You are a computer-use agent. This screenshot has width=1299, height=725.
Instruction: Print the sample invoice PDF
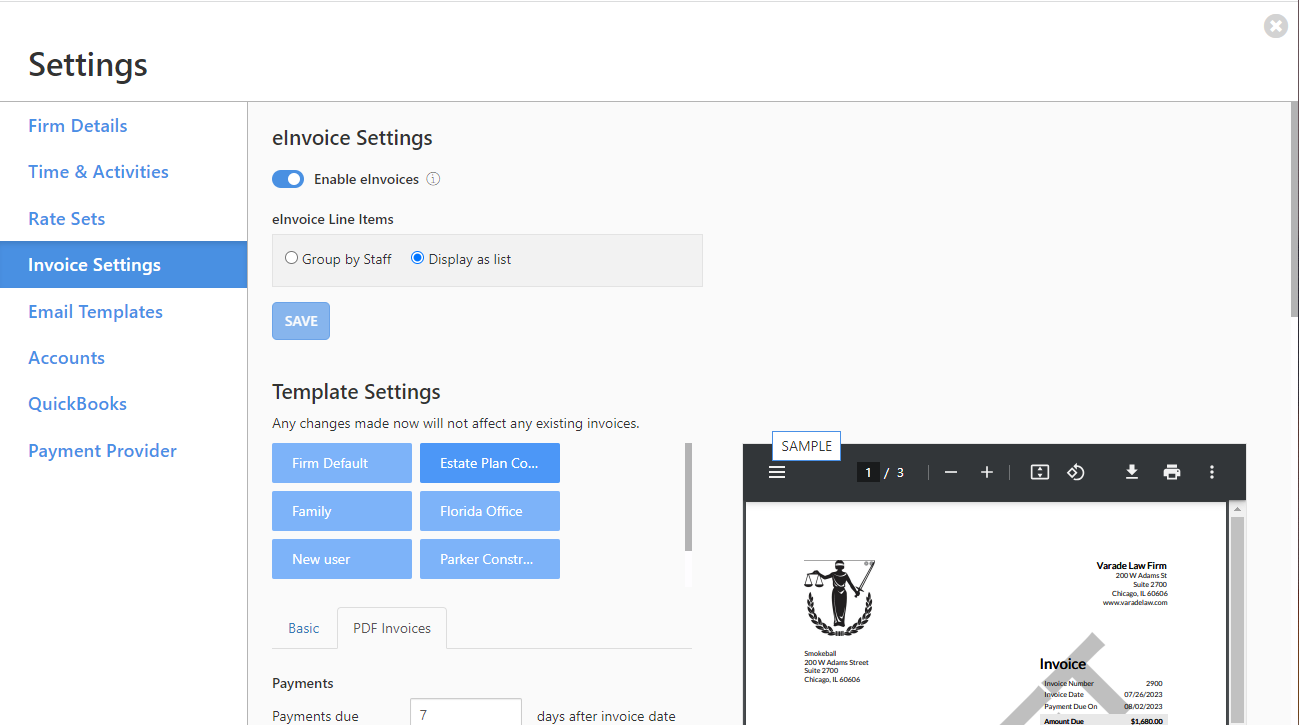pos(1172,471)
